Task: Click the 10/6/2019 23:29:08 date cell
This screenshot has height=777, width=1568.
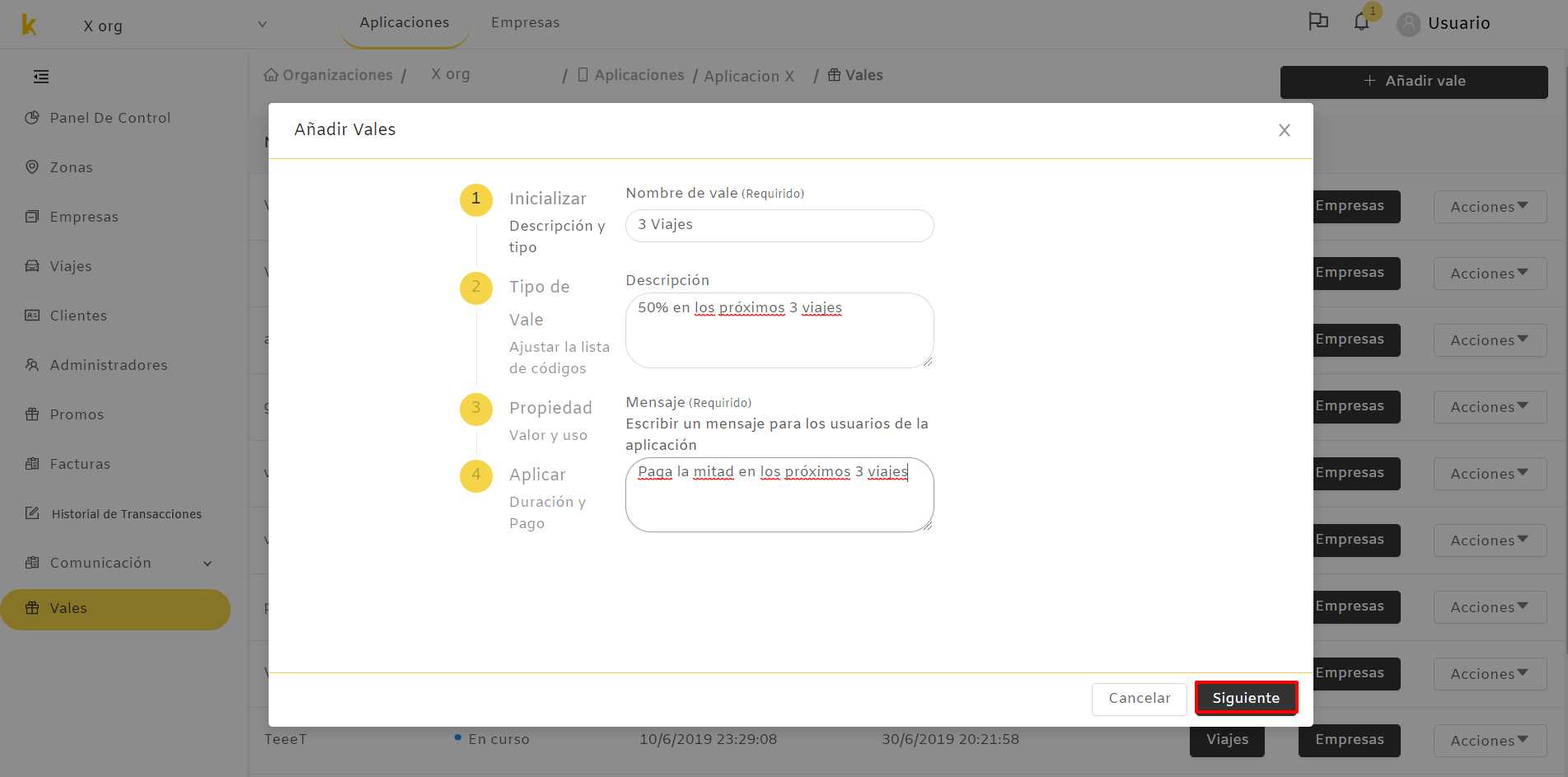Action: (708, 740)
